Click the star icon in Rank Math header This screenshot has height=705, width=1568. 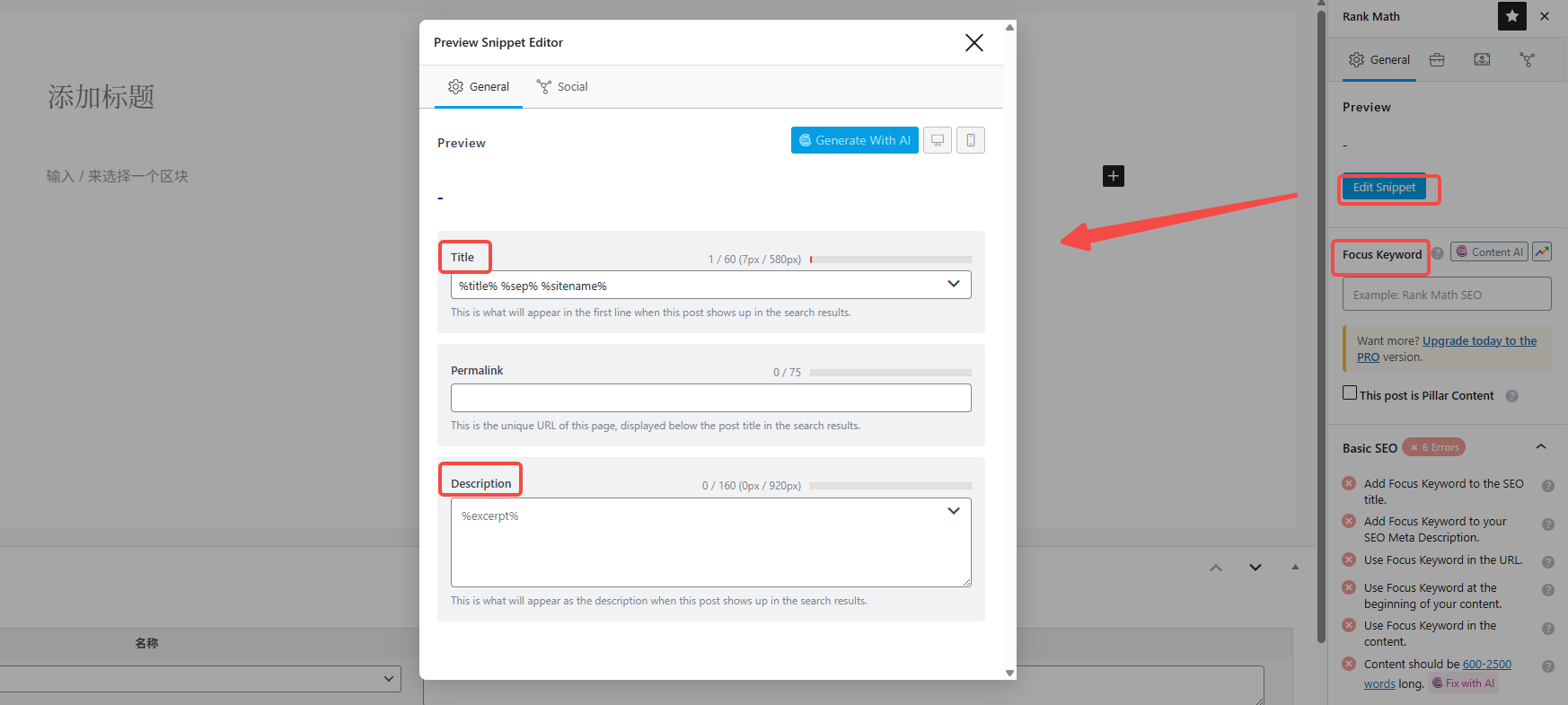[1512, 16]
